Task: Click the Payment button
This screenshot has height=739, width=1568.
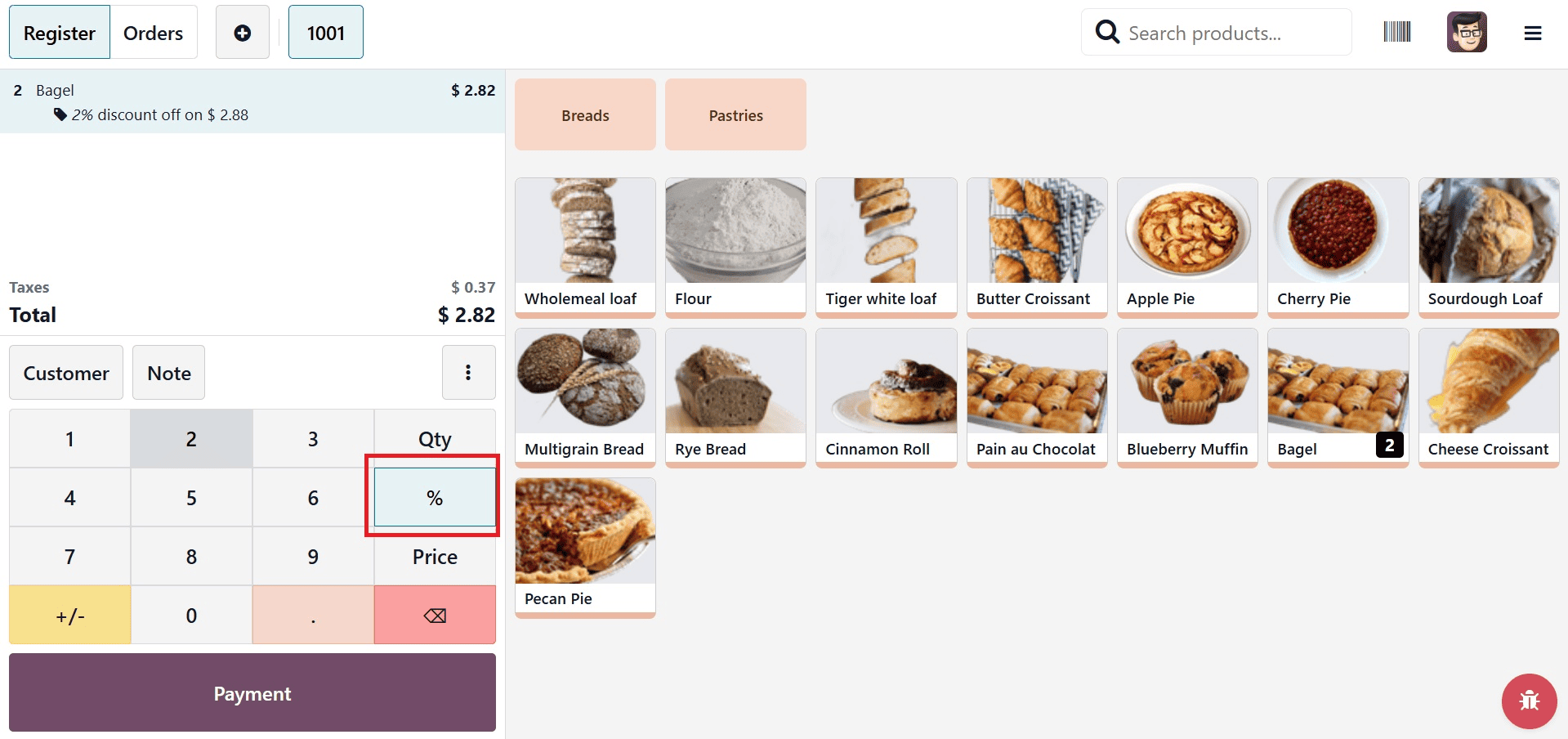Action: tap(252, 692)
